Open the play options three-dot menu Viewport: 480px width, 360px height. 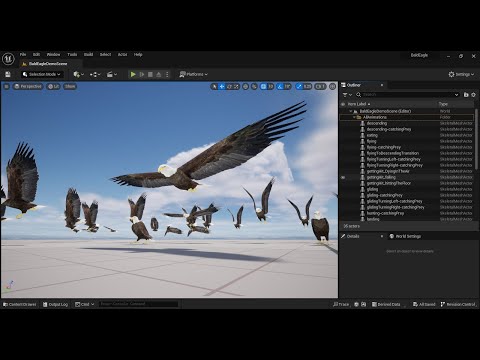tap(167, 74)
